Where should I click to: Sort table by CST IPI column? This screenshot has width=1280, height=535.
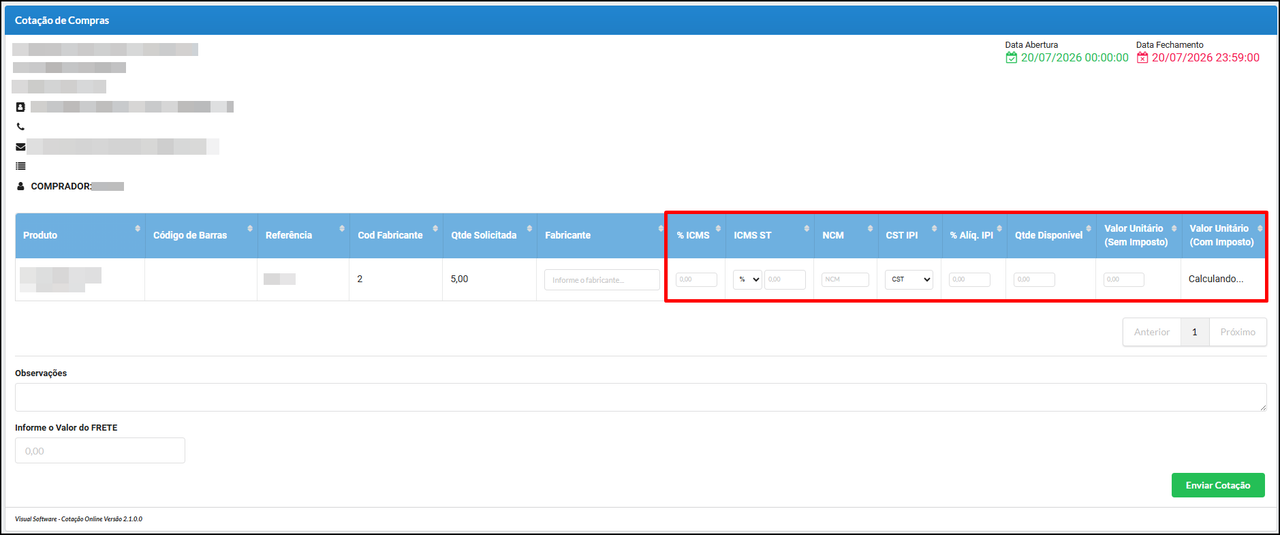(x=909, y=235)
